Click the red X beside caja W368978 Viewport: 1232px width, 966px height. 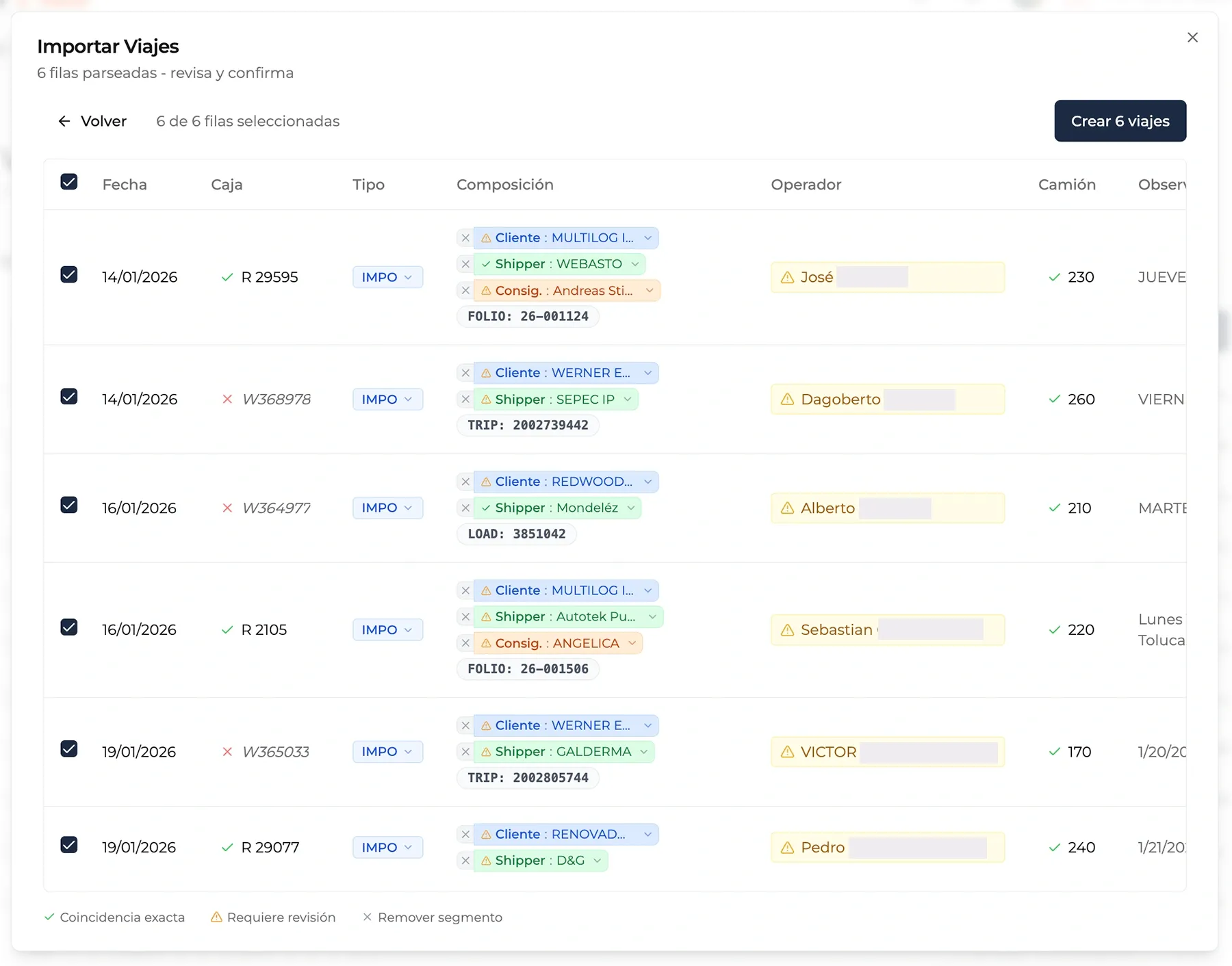click(228, 399)
